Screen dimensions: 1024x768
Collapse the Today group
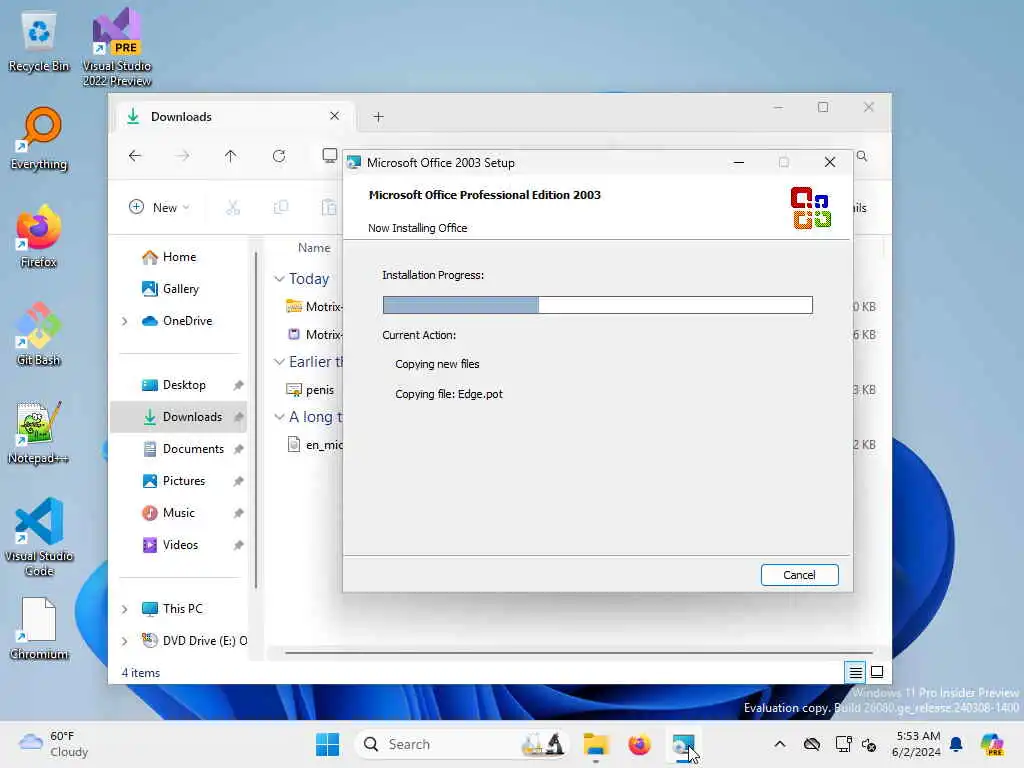(x=279, y=279)
